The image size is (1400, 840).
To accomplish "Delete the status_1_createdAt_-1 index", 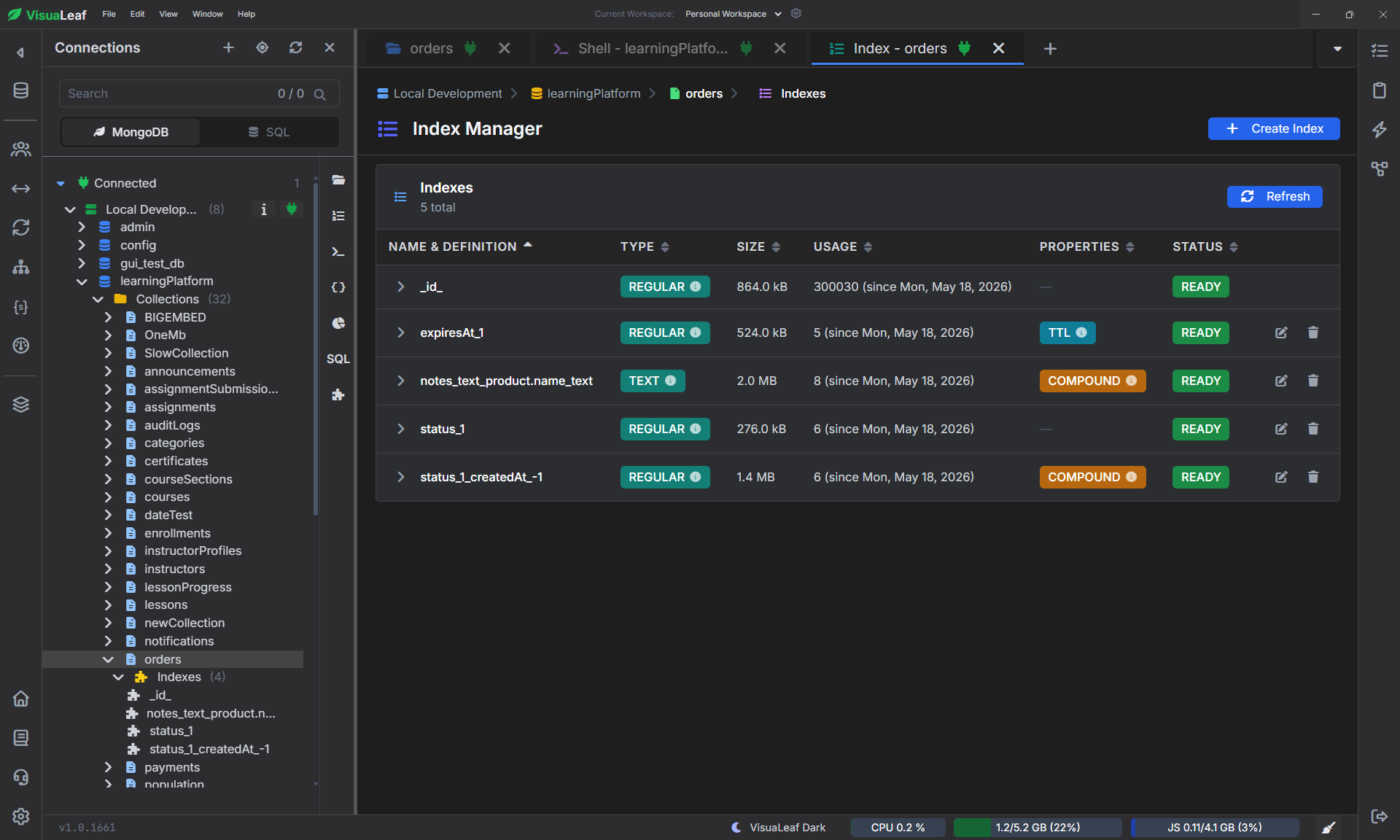I will tap(1313, 477).
